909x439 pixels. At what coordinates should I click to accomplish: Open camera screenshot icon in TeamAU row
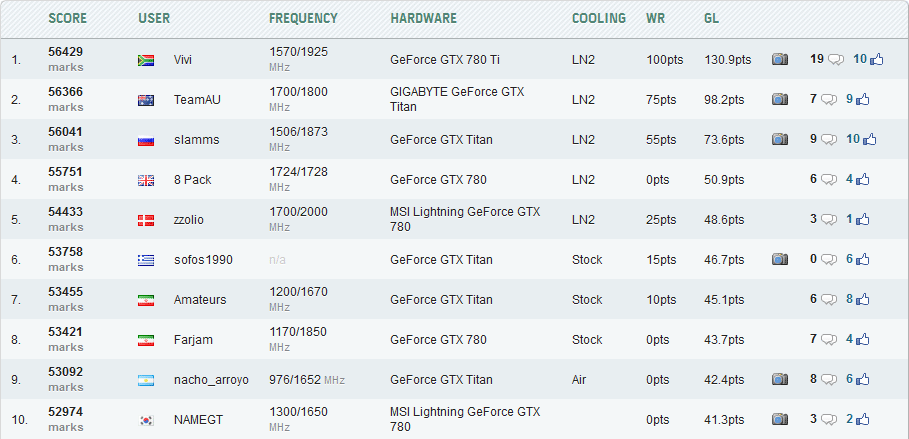tap(780, 99)
